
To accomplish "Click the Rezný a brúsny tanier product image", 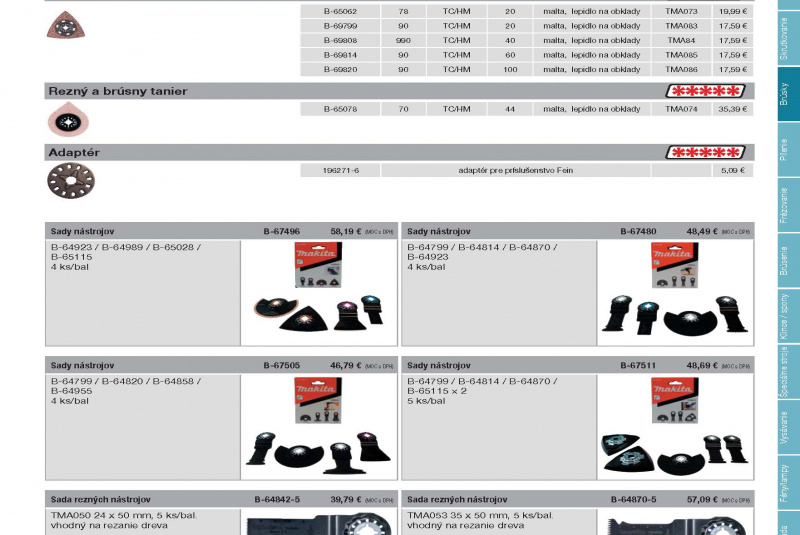I will coord(68,120).
